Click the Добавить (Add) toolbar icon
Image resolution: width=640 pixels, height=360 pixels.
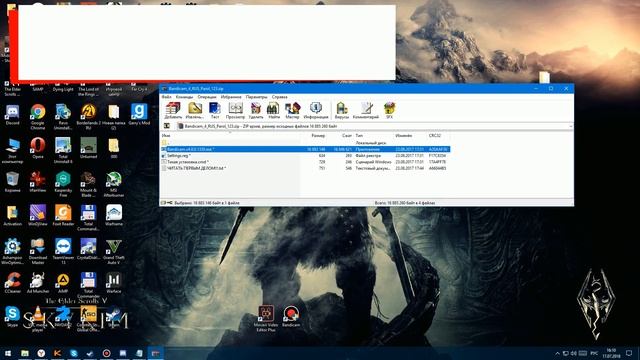click(173, 110)
